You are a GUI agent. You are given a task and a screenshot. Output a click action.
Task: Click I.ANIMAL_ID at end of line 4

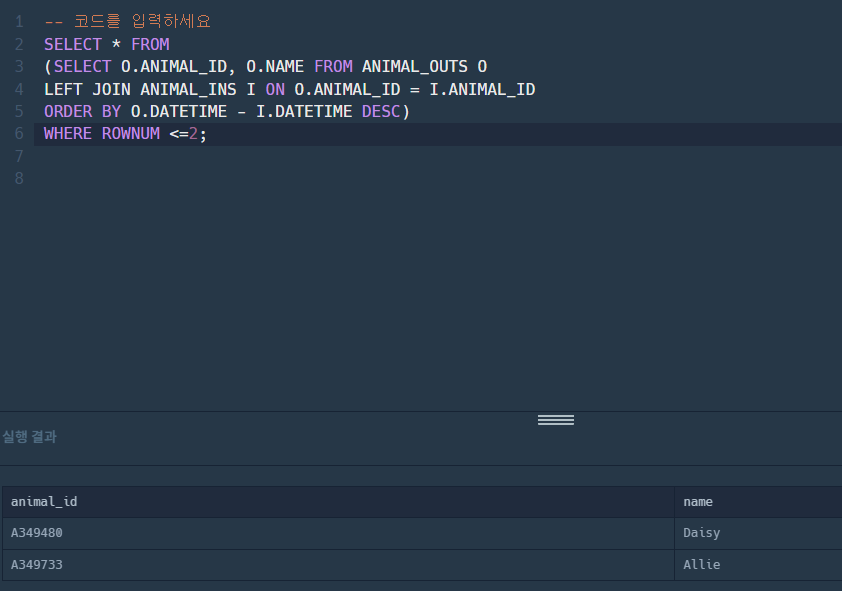(482, 89)
